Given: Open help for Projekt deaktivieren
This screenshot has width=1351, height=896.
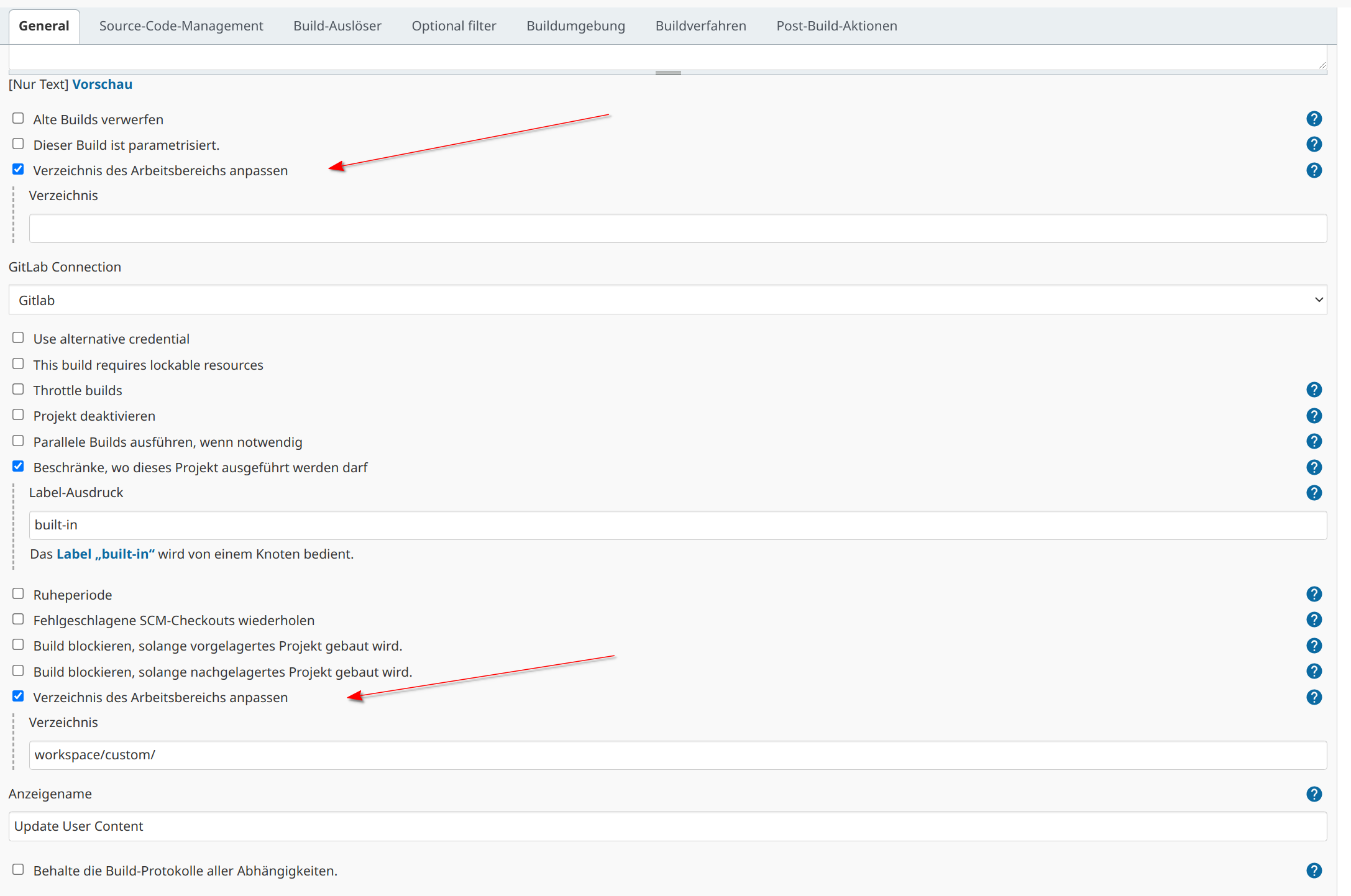Looking at the screenshot, I should pyautogui.click(x=1314, y=416).
